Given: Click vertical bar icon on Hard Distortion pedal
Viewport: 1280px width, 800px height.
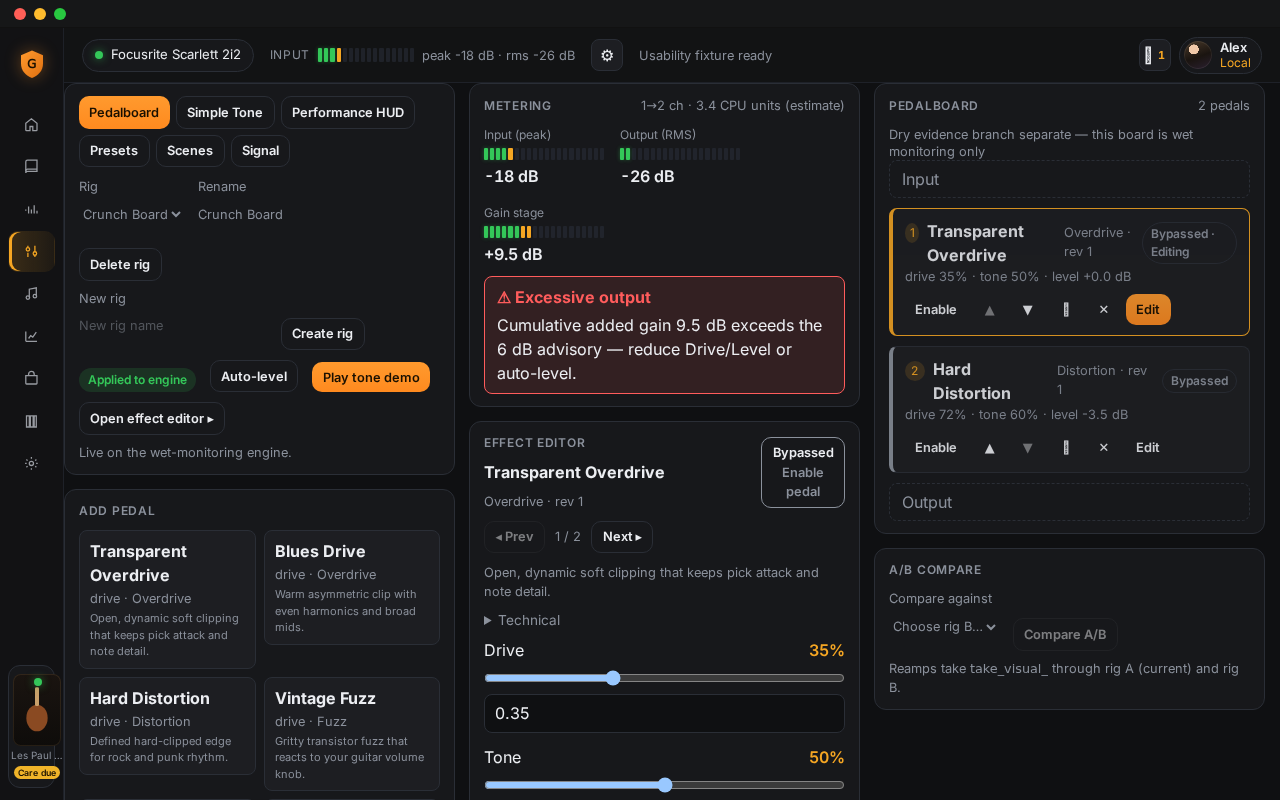Looking at the screenshot, I should coord(1066,448).
